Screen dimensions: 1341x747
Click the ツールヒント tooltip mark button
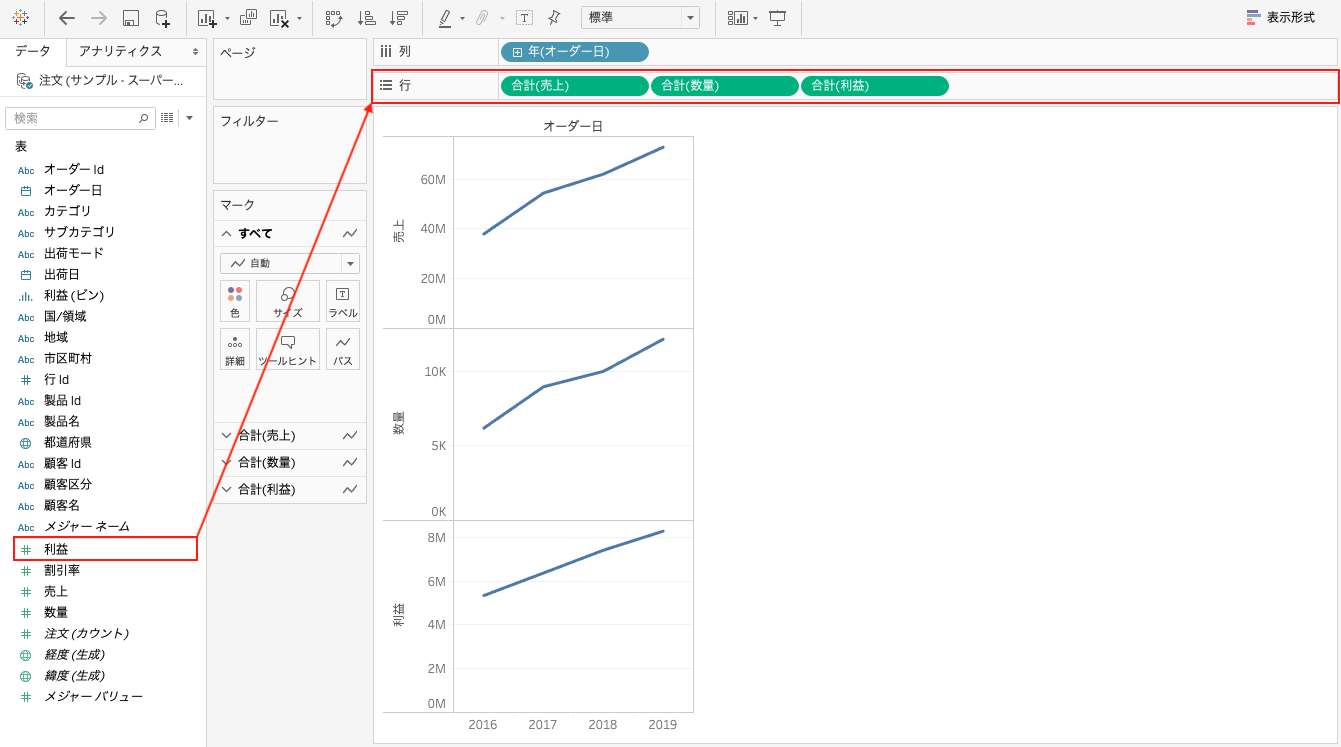pos(288,349)
